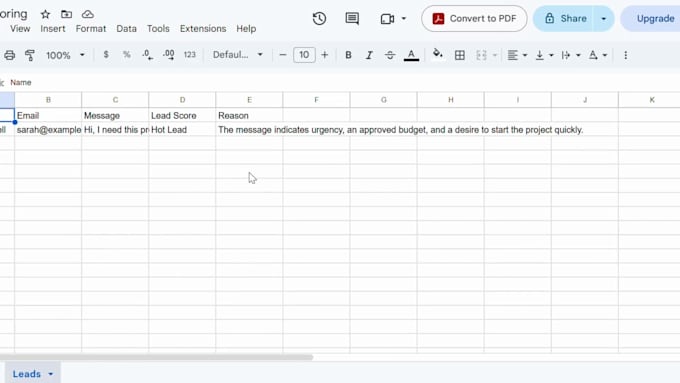Viewport: 680px width, 383px height.
Task: Open more number formats 123
Action: (190, 55)
